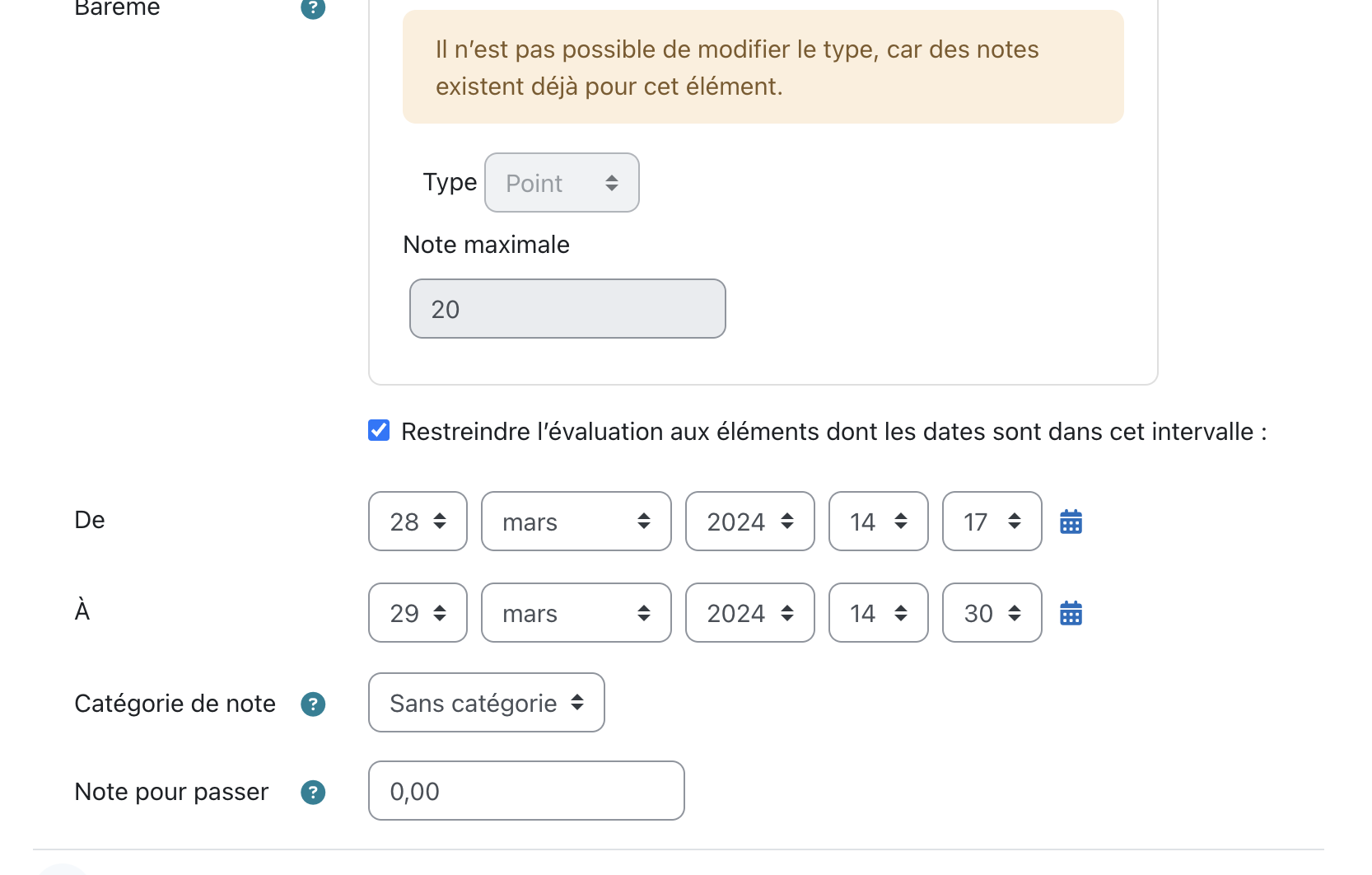Show help for Note pour passer

[313, 792]
